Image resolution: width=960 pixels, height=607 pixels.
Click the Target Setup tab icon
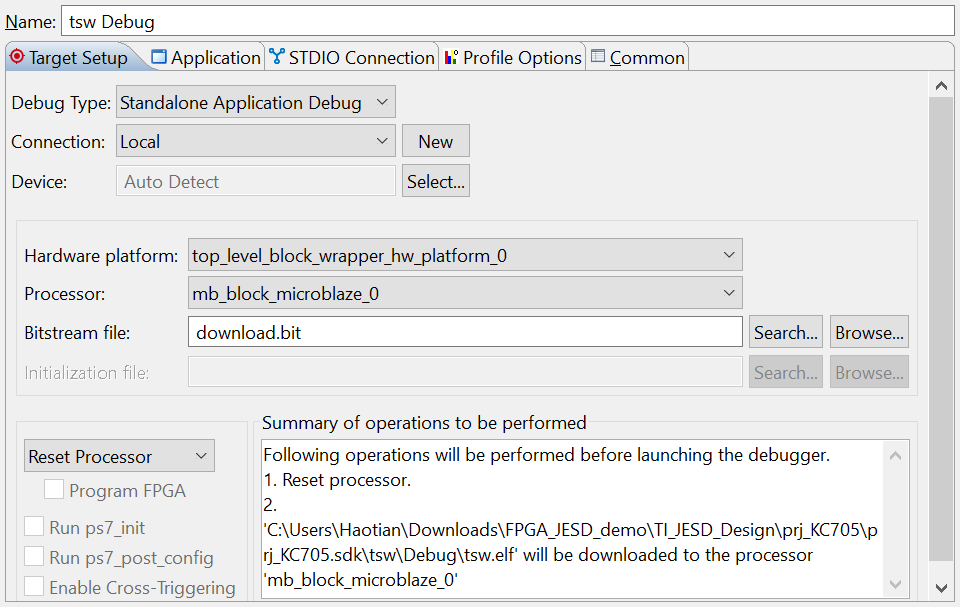[x=17, y=57]
